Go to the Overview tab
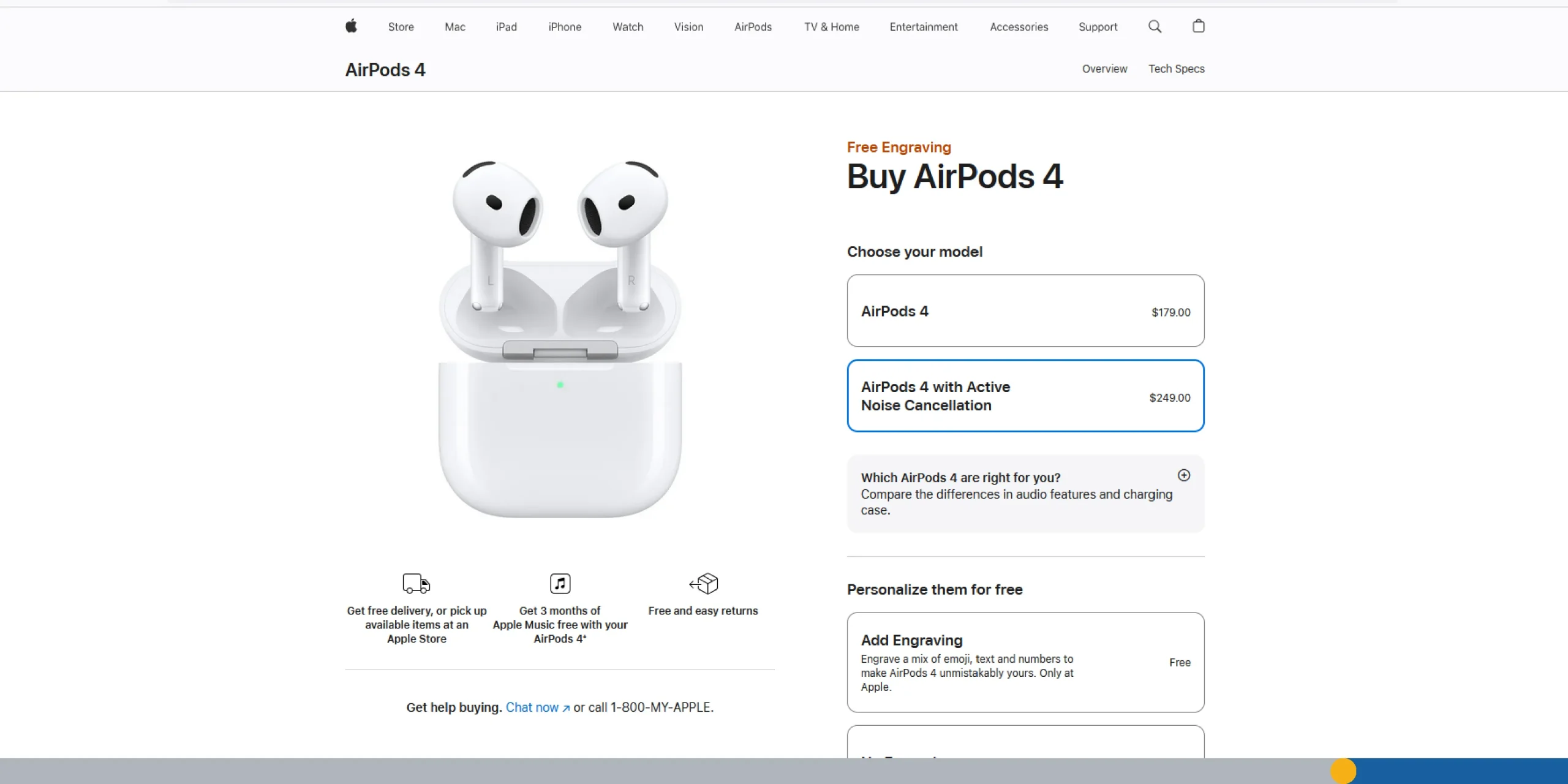The height and width of the screenshot is (784, 1568). 1104,69
